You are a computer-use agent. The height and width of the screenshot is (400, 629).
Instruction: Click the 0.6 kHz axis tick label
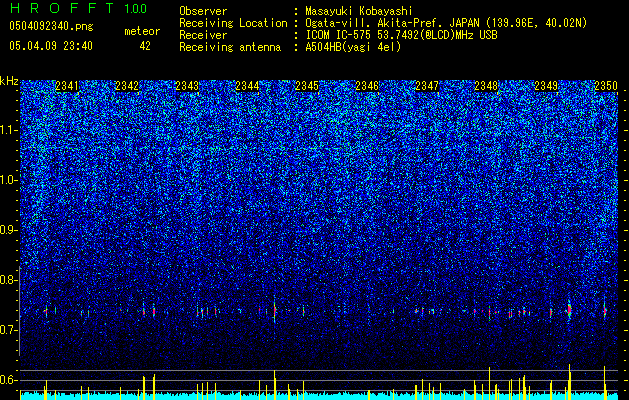point(9,380)
